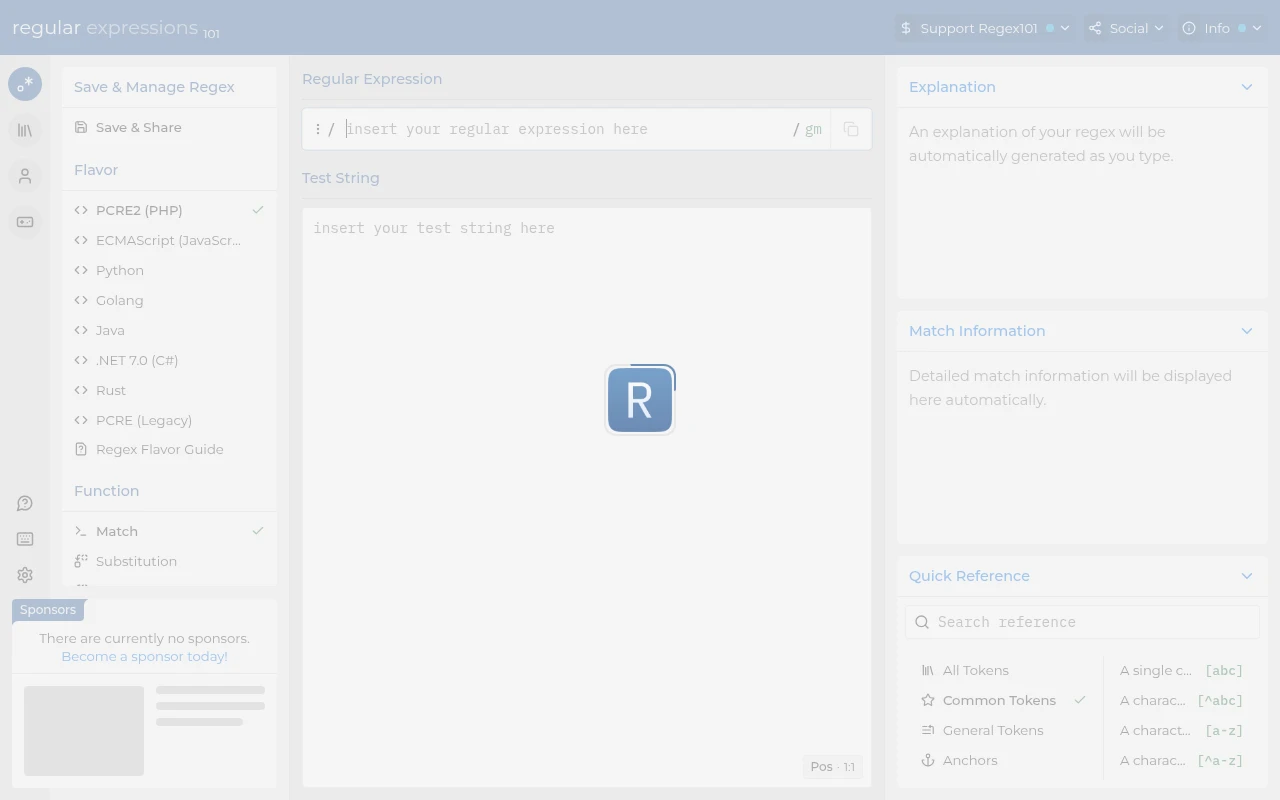Click the account user icon in sidebar
Viewport: 1280px width, 800px height.
pos(25,176)
